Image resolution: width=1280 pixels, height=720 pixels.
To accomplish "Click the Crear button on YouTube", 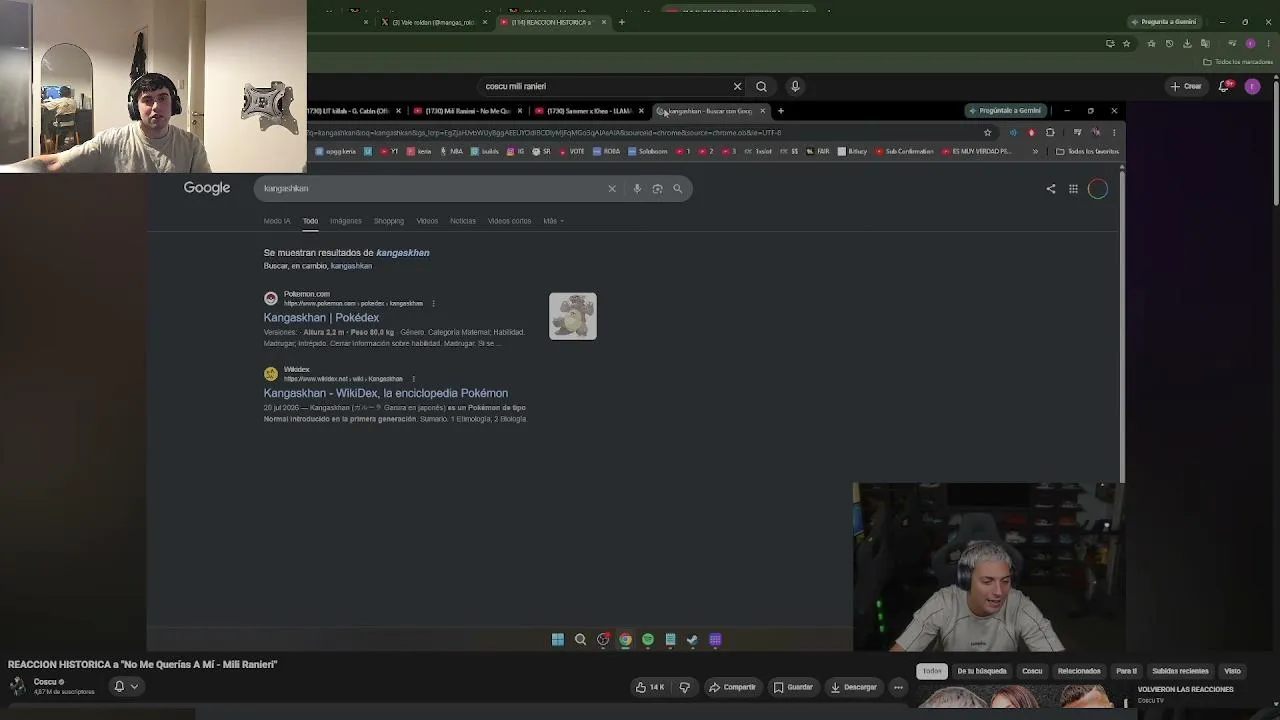I will (x=1187, y=86).
